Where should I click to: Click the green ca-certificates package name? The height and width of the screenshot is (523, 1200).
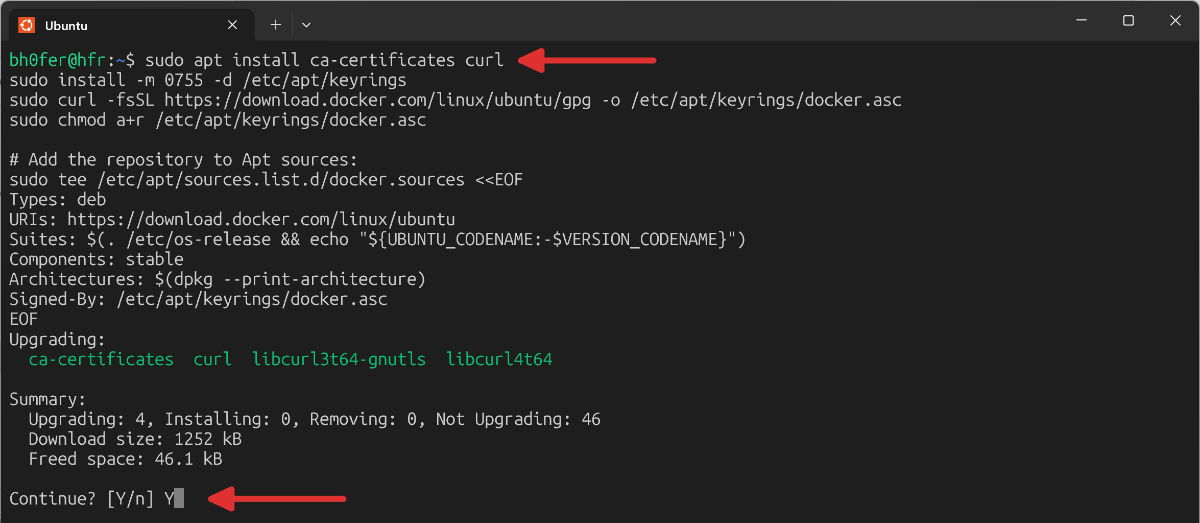tap(100, 359)
